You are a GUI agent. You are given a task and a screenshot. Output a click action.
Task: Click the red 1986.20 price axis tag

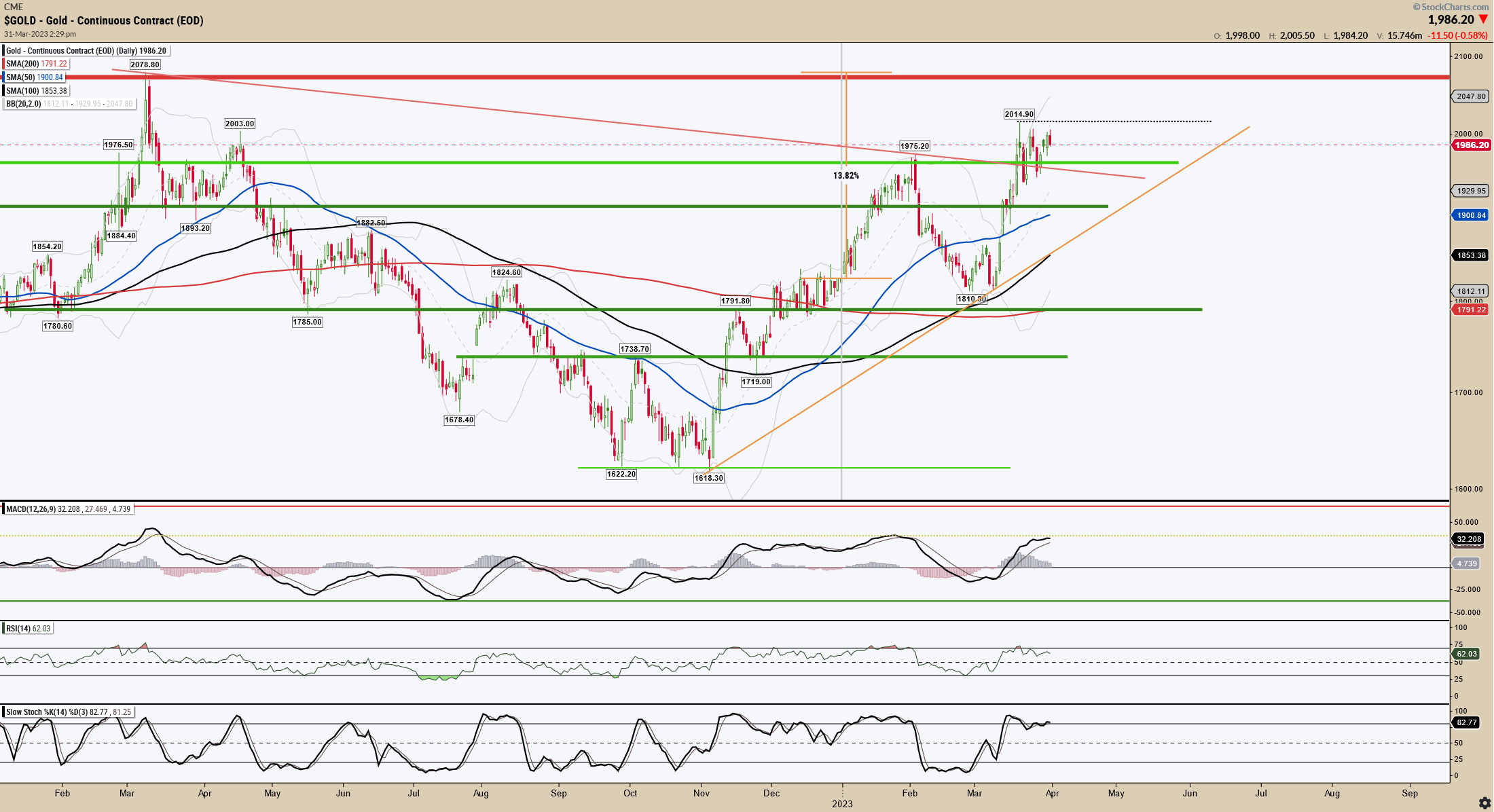point(1471,145)
